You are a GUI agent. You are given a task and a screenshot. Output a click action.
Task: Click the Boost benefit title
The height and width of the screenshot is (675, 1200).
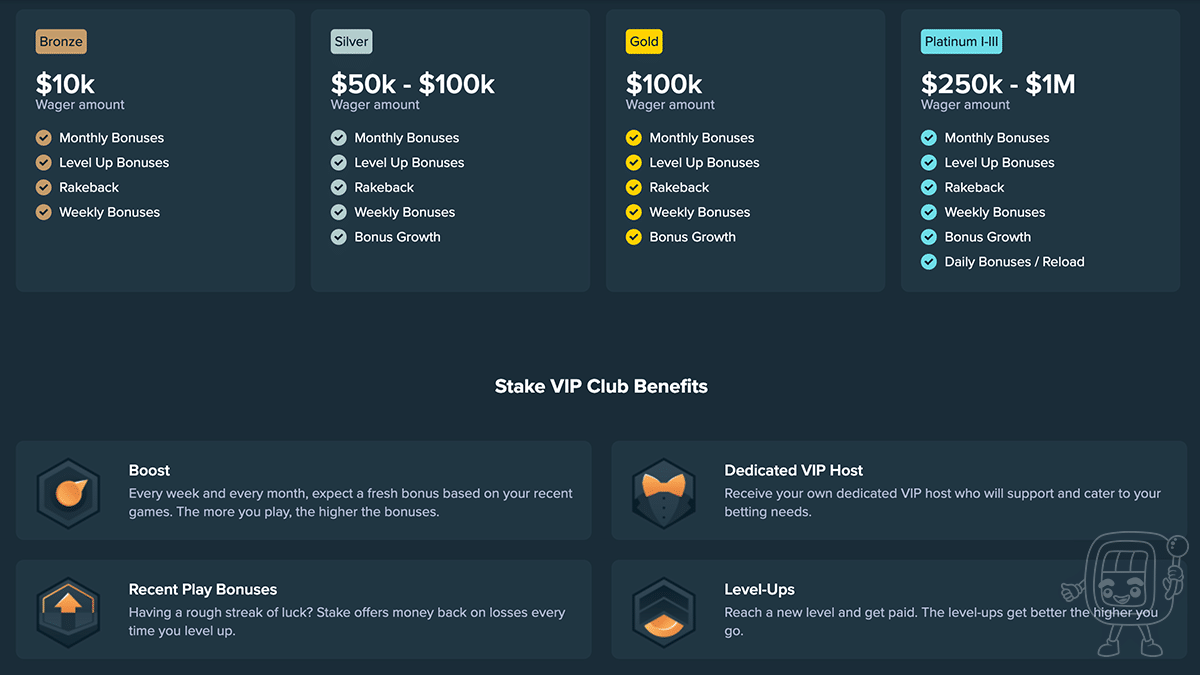(149, 470)
